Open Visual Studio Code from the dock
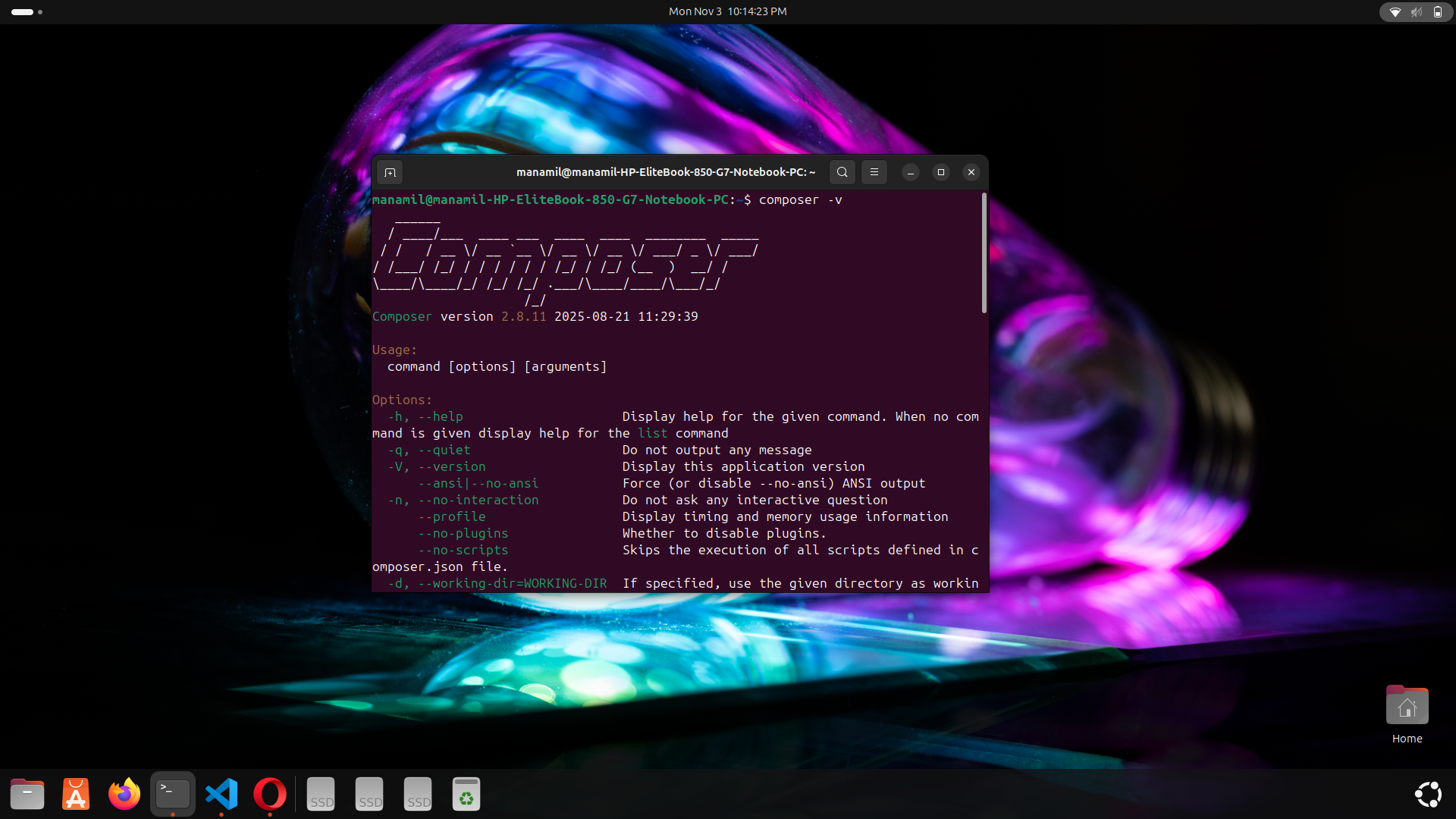This screenshot has height=819, width=1456. [221, 794]
